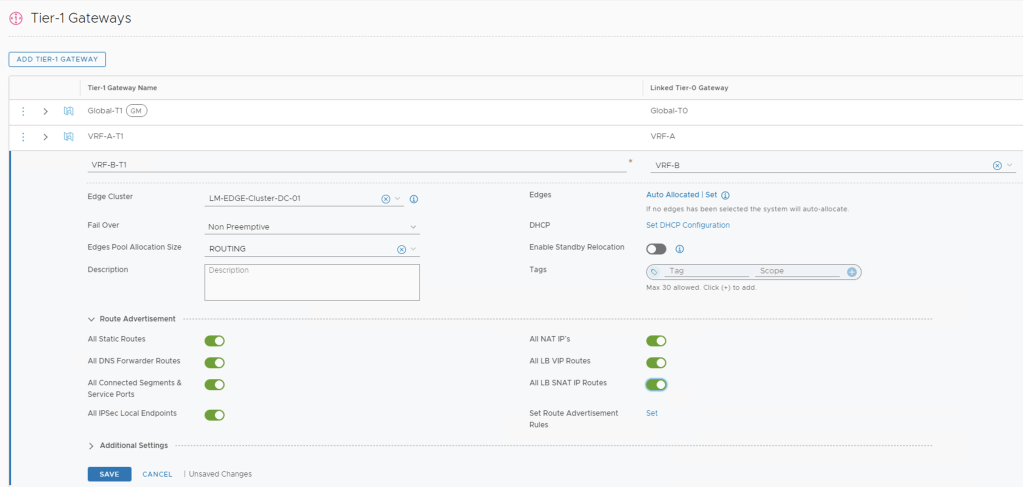Click the plus icon to add tag
The image size is (1023, 487).
(x=852, y=271)
